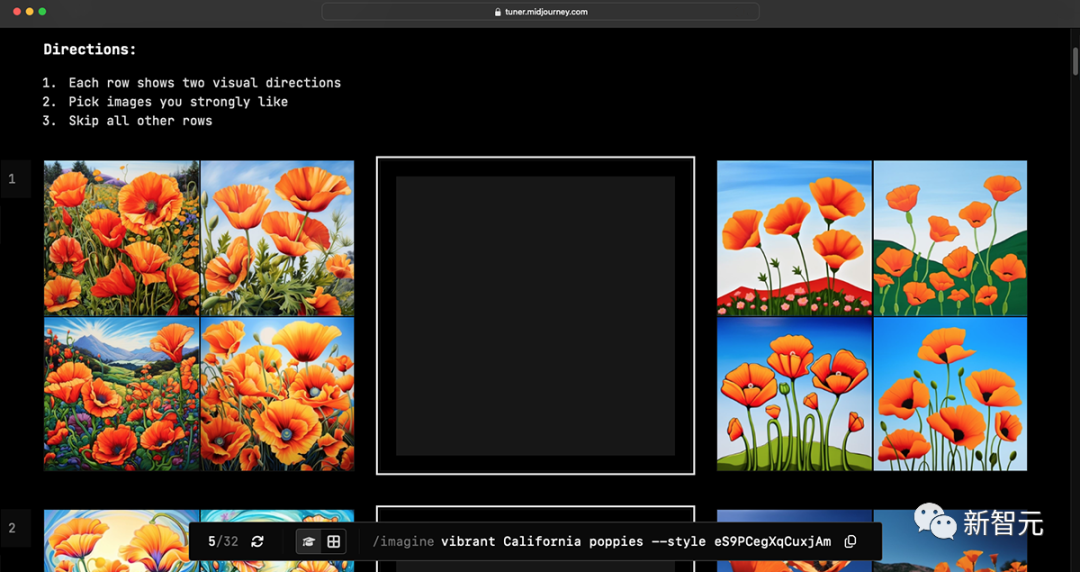Pick row 1 left poppy image set
This screenshot has width=1080, height=572.
tap(199, 316)
